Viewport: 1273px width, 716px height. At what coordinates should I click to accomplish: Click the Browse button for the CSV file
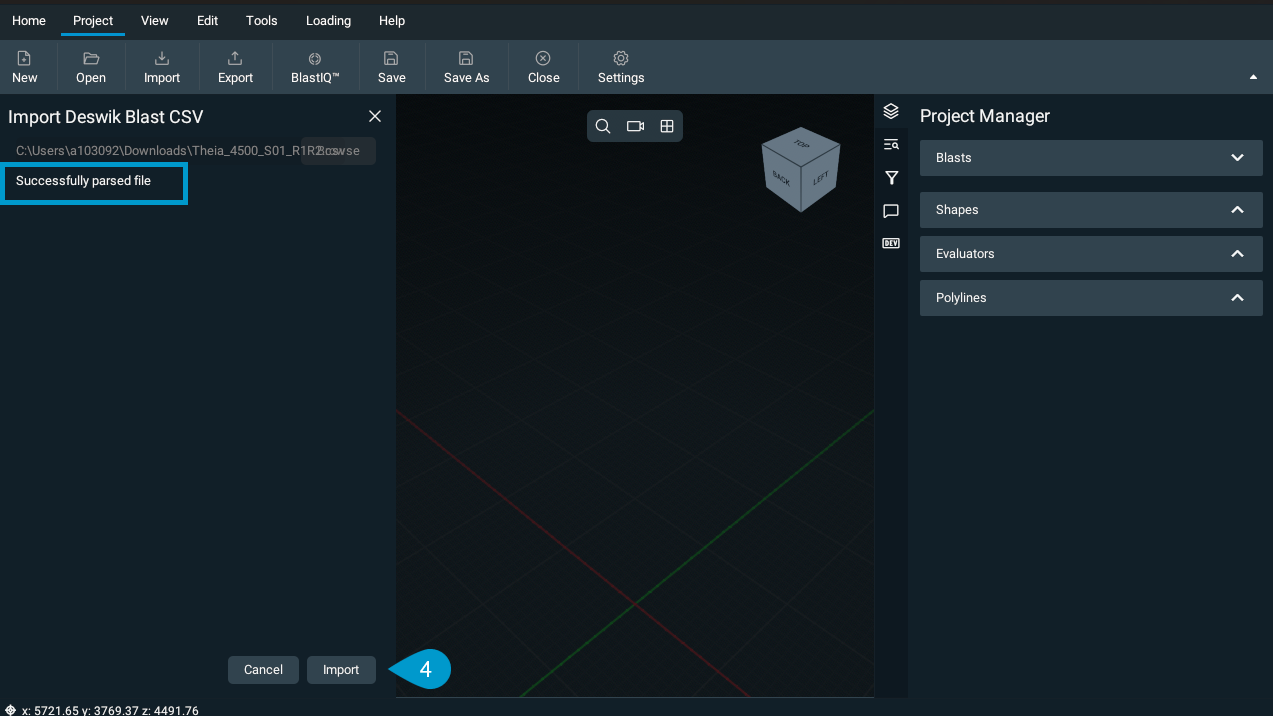click(339, 151)
